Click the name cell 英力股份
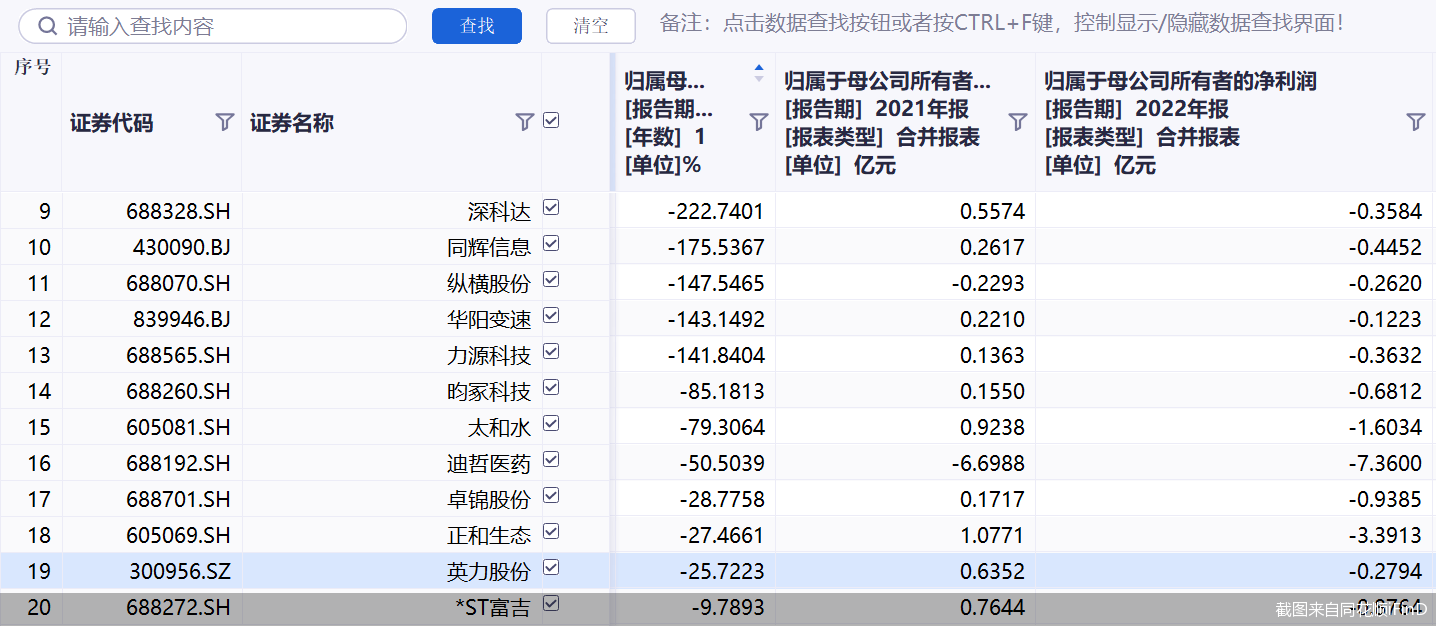The width and height of the screenshot is (1436, 626). (x=489, y=571)
